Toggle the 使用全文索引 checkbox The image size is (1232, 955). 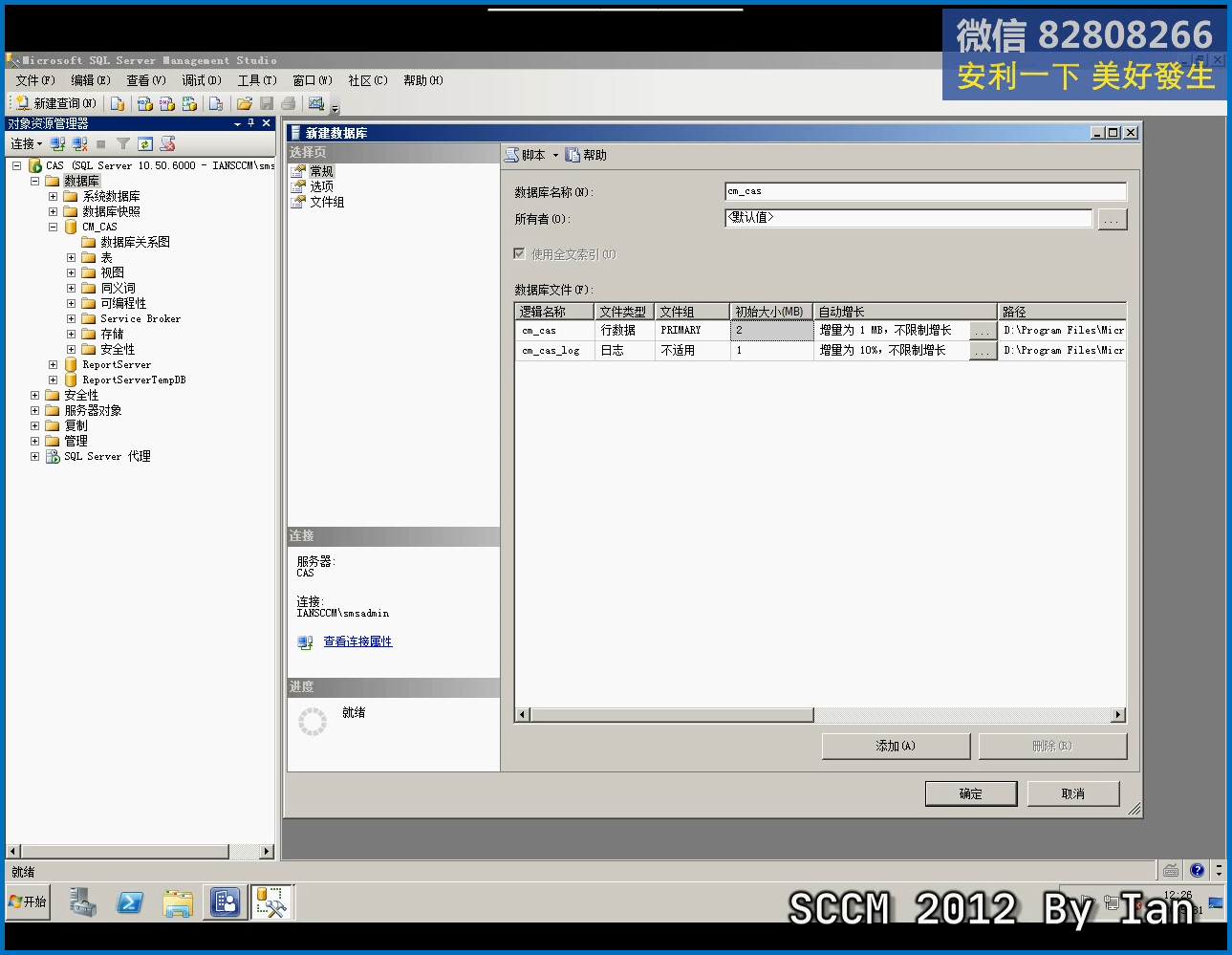[519, 253]
